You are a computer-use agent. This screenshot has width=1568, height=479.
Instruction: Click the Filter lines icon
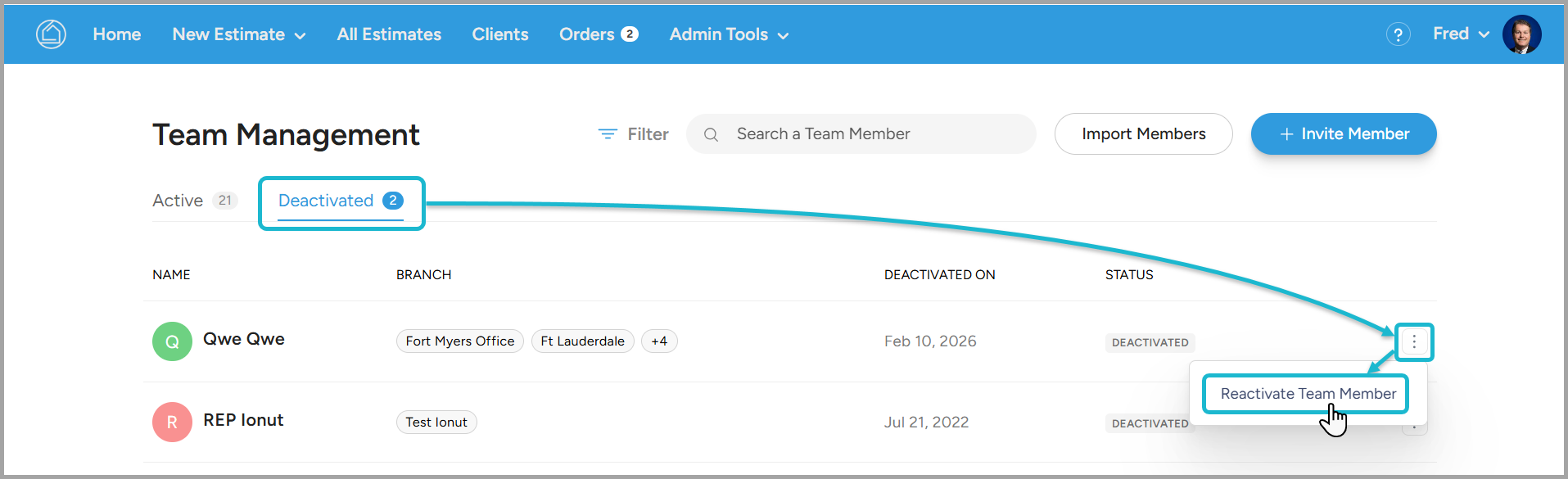tap(608, 134)
